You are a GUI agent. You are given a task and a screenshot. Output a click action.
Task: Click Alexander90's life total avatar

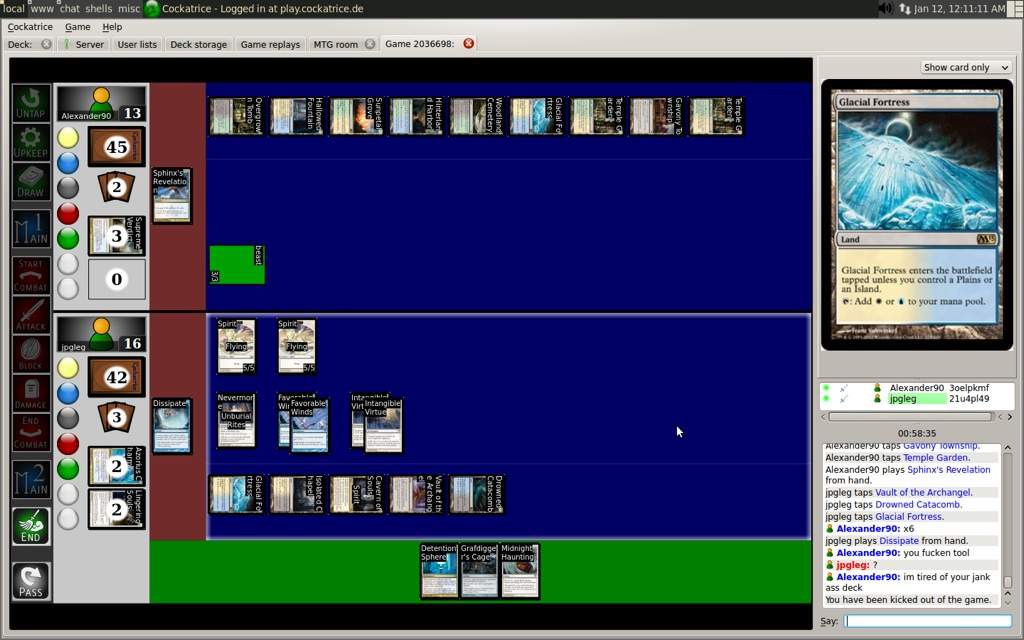[x=101, y=103]
